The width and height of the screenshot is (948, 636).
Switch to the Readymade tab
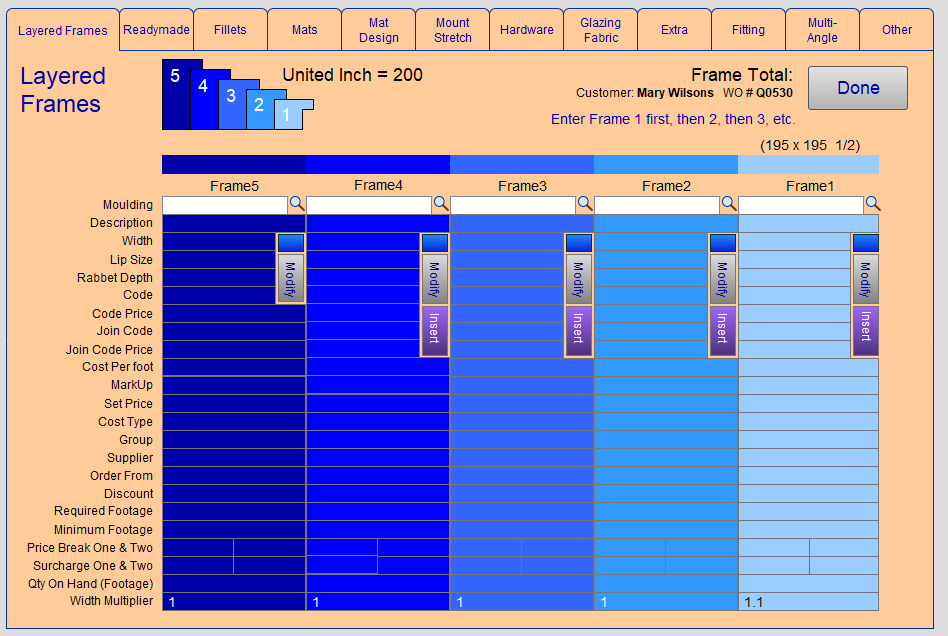(156, 30)
